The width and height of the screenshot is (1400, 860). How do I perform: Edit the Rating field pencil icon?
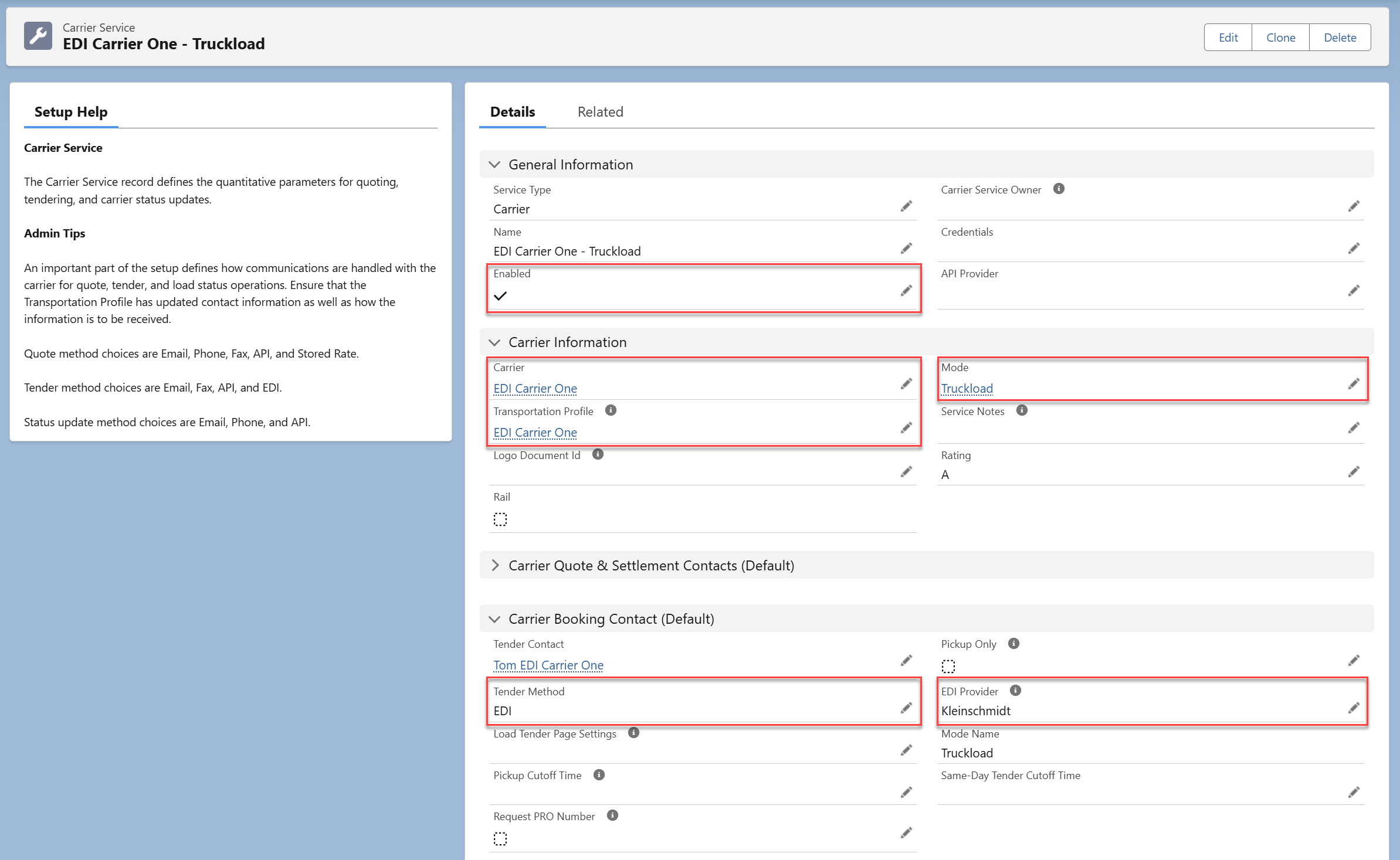[1354, 472]
